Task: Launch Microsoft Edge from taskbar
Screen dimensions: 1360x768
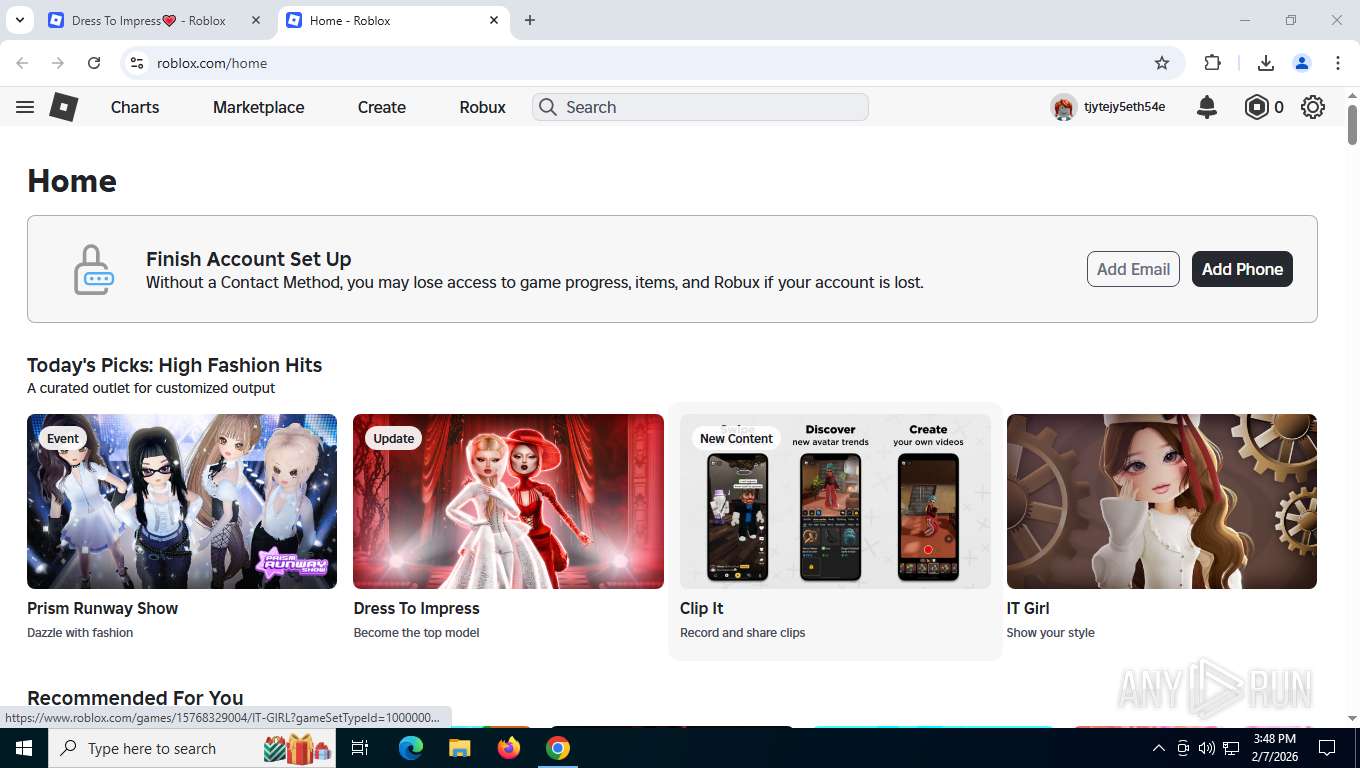Action: [410, 748]
